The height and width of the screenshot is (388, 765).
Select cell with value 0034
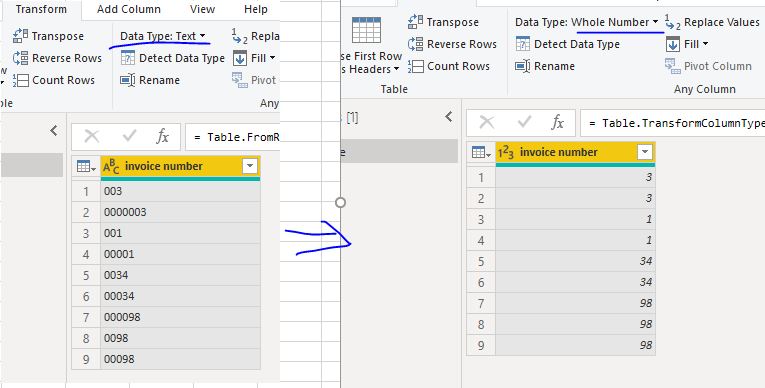[181, 275]
